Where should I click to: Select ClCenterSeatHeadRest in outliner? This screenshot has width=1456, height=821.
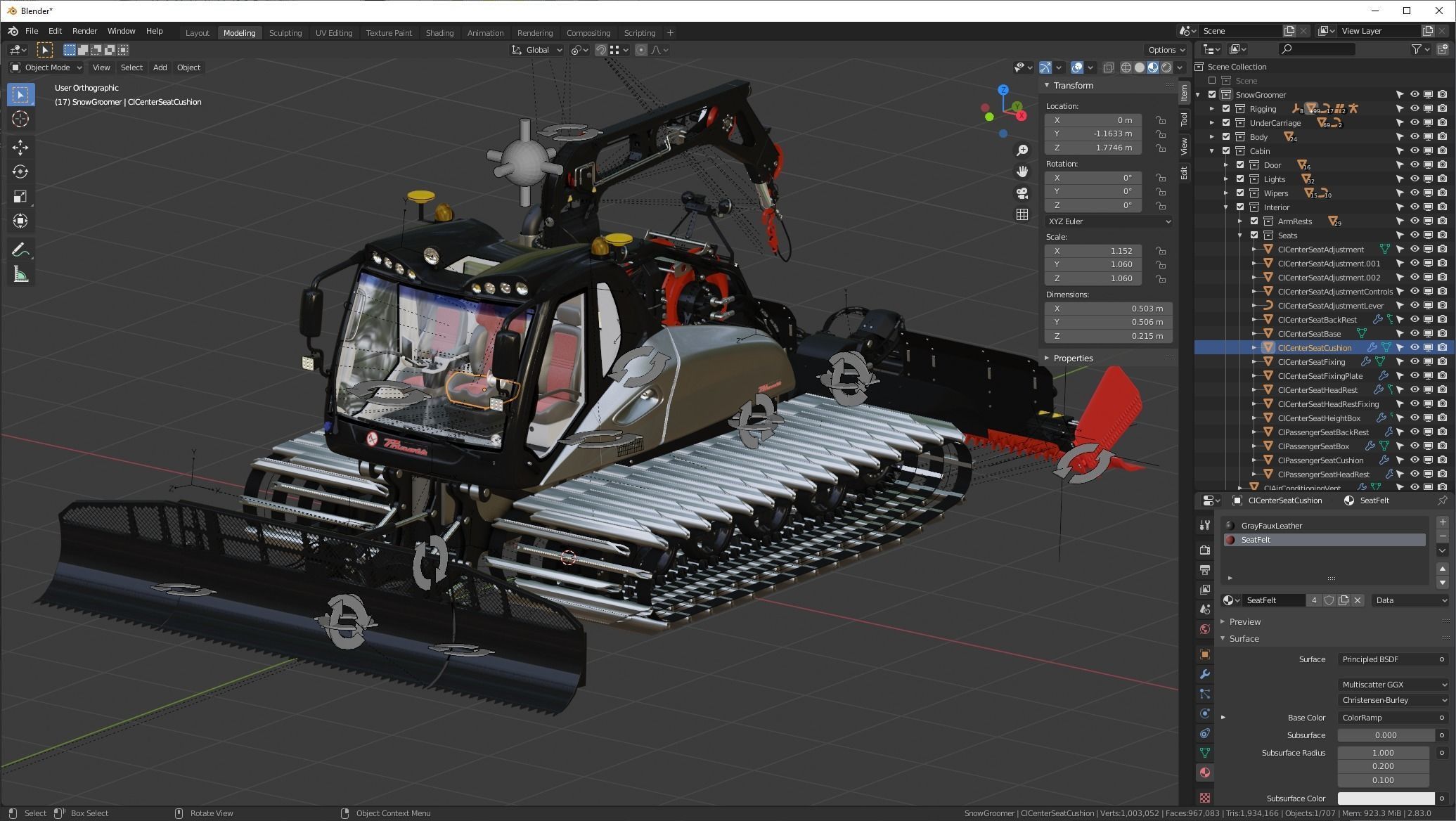tap(1318, 390)
